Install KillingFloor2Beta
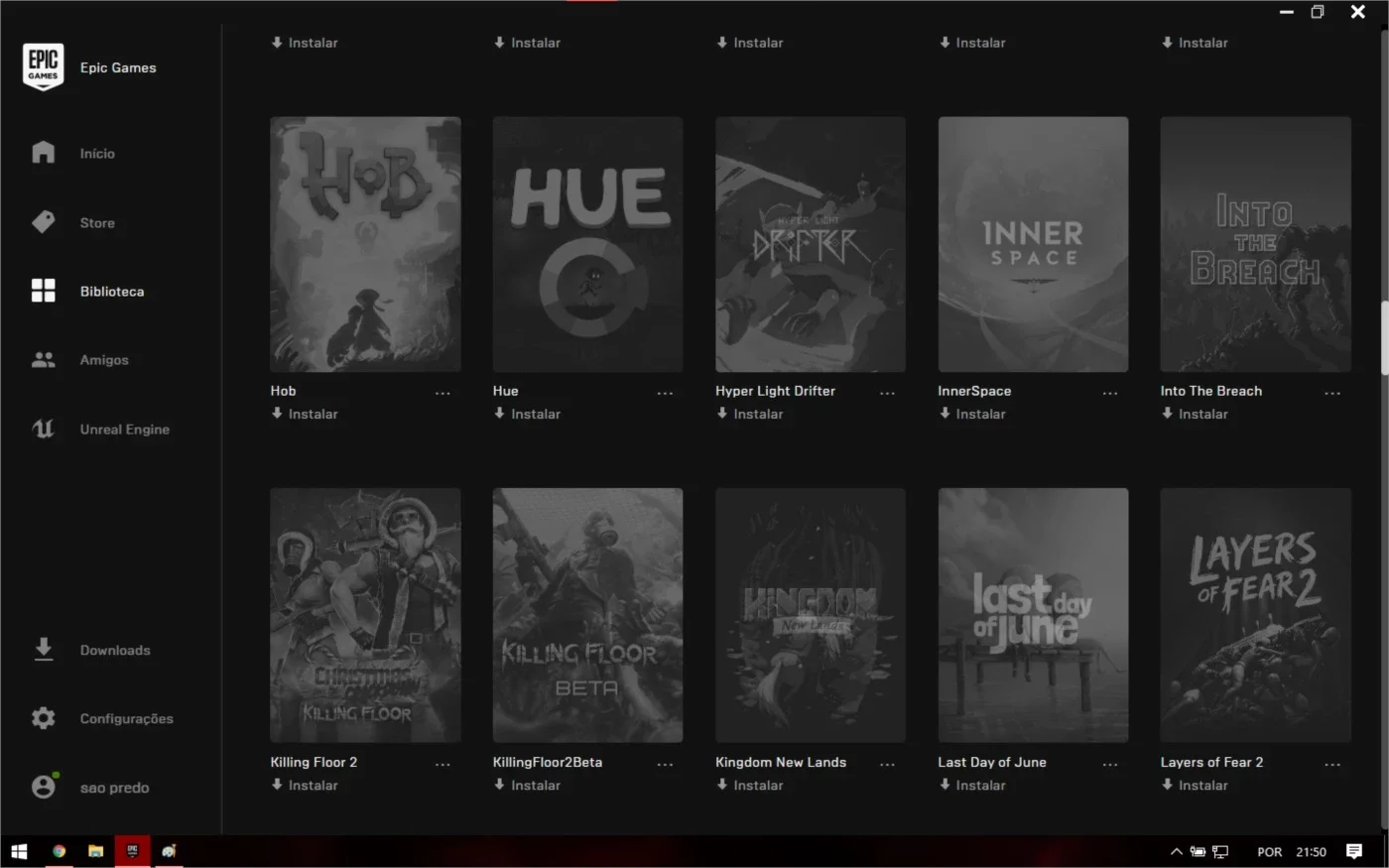 pos(527,785)
